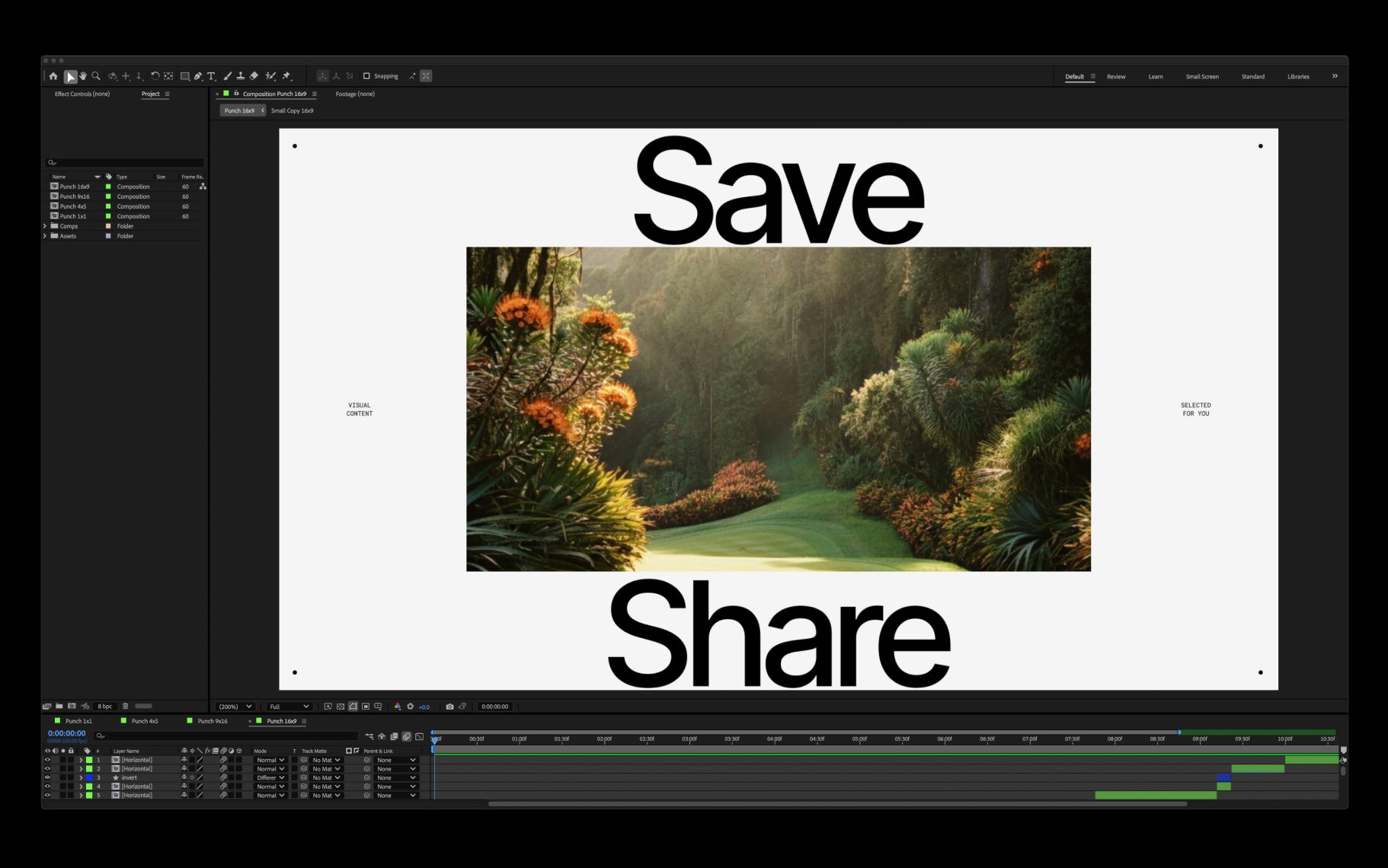This screenshot has width=1388, height=868.
Task: Switch to the Punch 9x16 timeline tab
Action: click(213, 721)
